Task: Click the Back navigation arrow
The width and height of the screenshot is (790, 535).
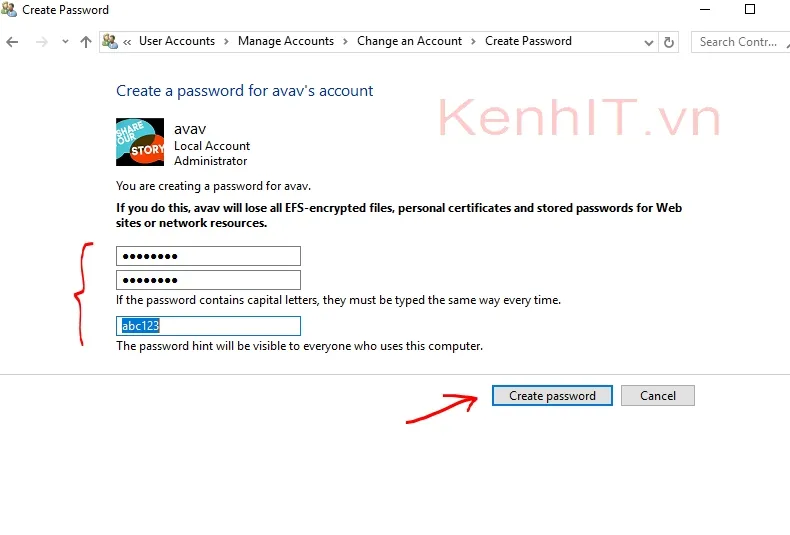Action: [12, 42]
